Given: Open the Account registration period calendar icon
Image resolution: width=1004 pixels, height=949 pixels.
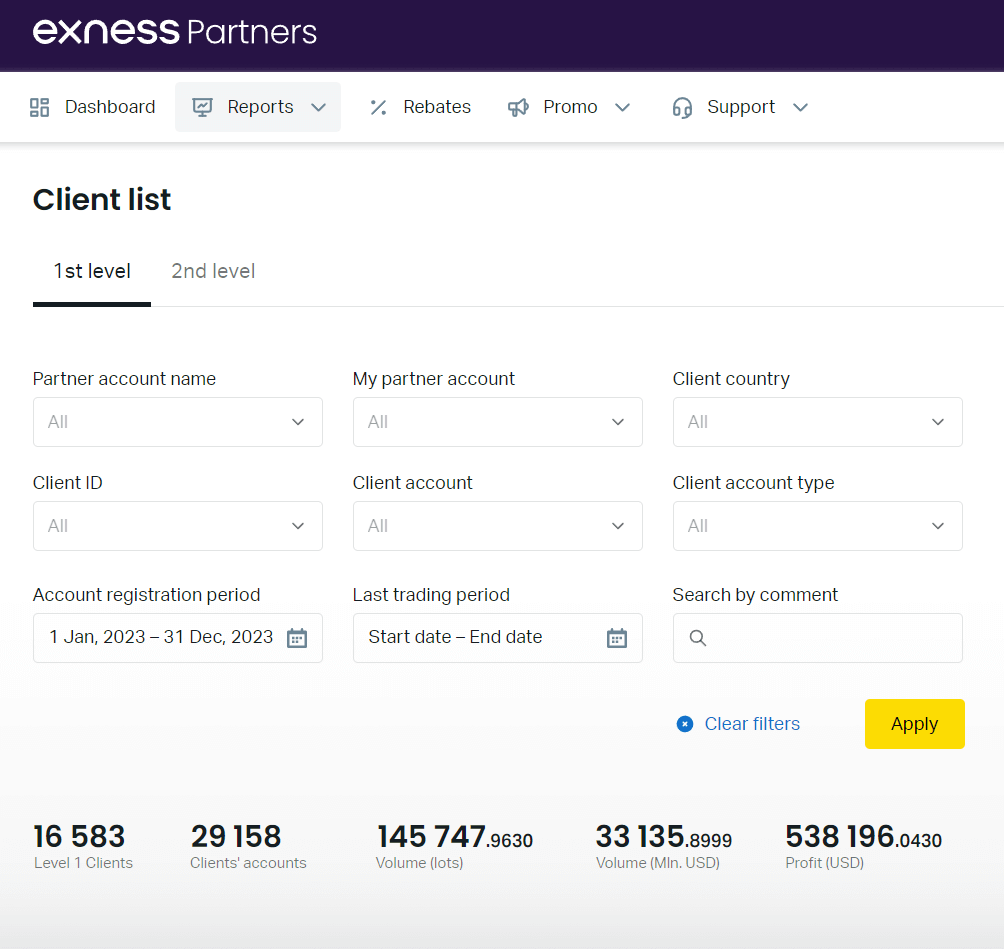Looking at the screenshot, I should tap(297, 638).
